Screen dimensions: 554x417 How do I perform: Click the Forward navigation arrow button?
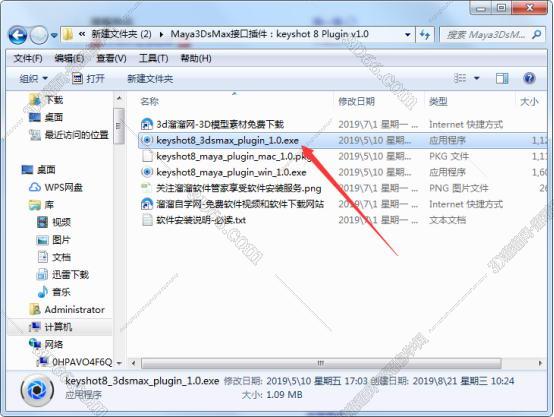pyautogui.click(x=39, y=35)
